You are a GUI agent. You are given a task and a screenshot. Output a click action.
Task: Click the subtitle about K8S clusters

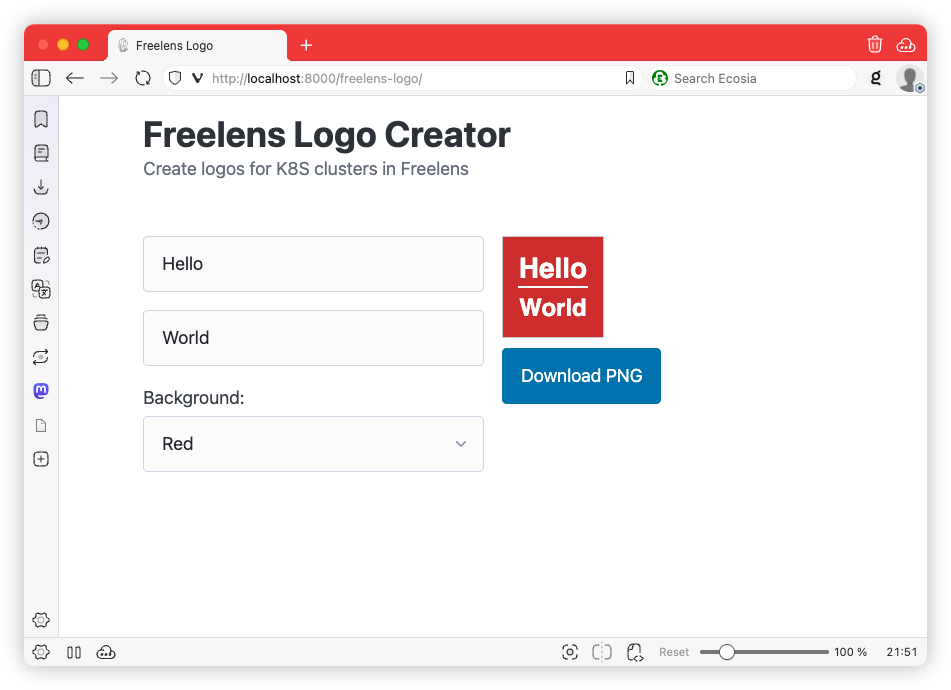pos(306,169)
